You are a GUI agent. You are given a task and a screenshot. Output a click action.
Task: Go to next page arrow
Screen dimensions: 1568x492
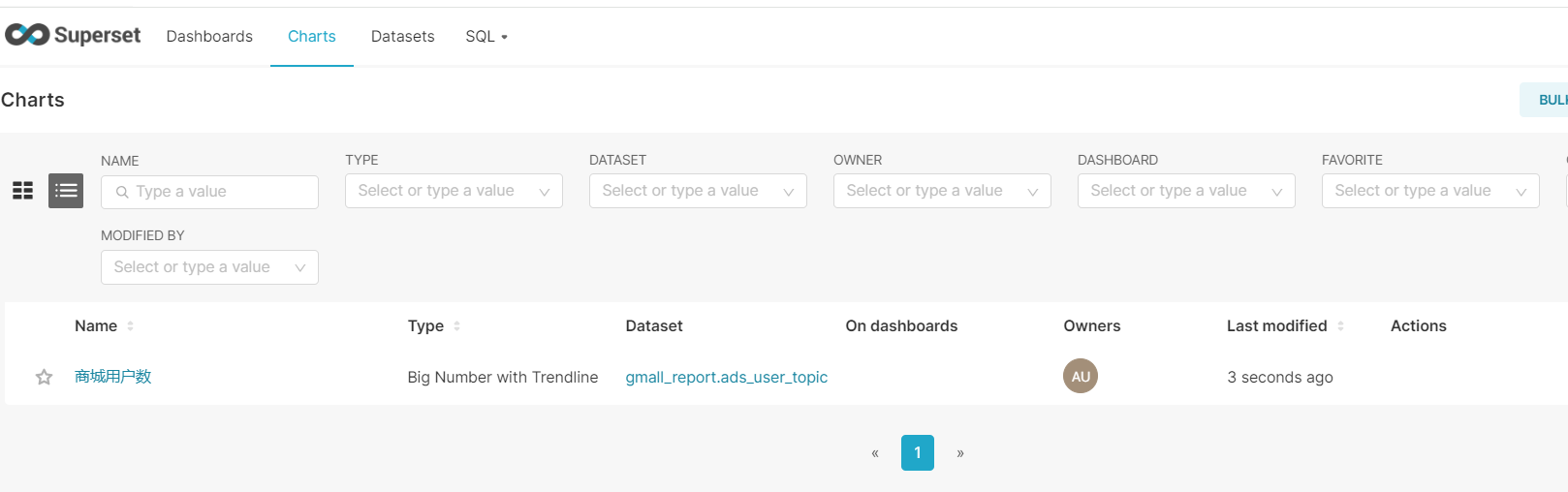[x=960, y=453]
